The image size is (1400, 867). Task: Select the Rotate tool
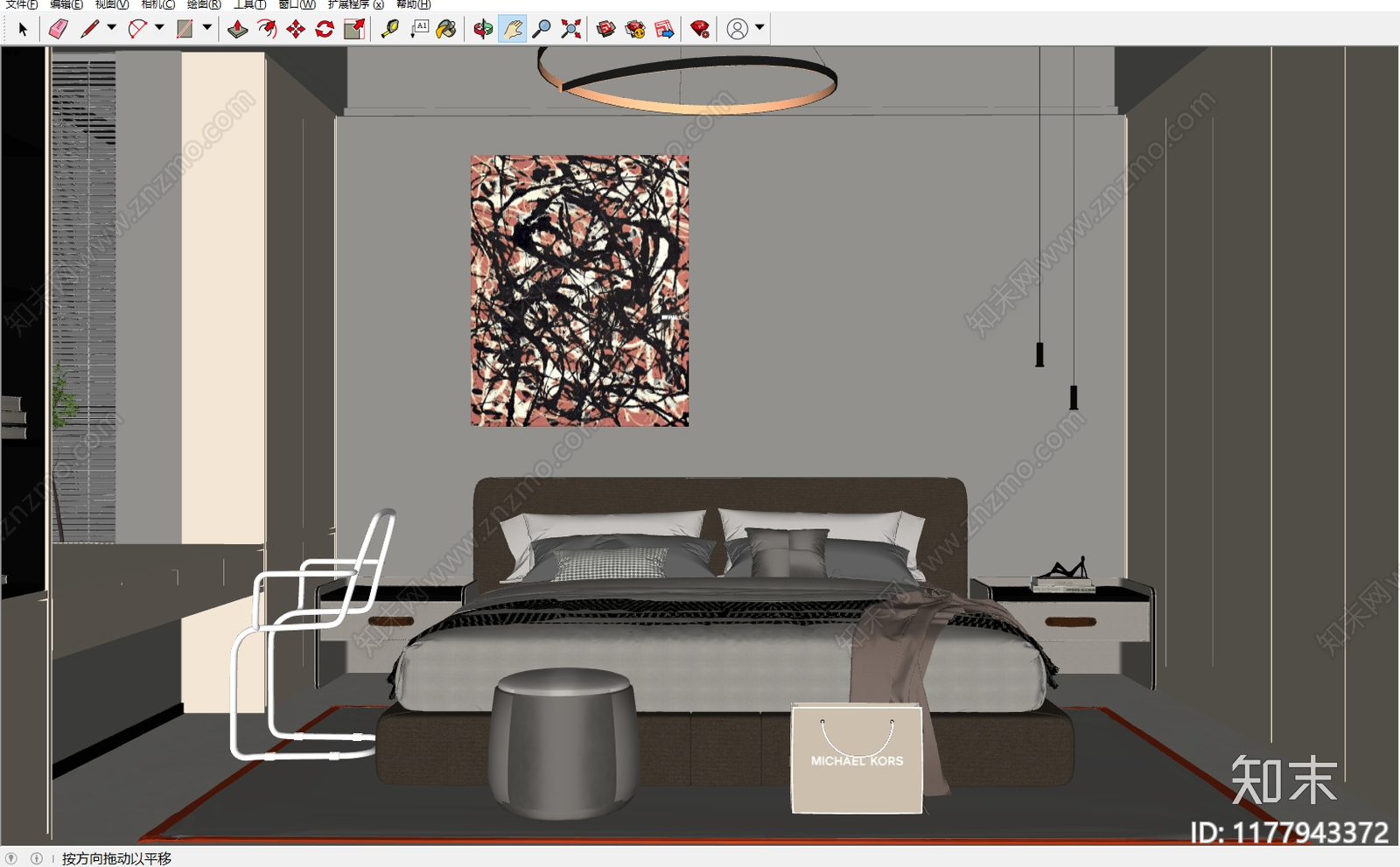325,29
